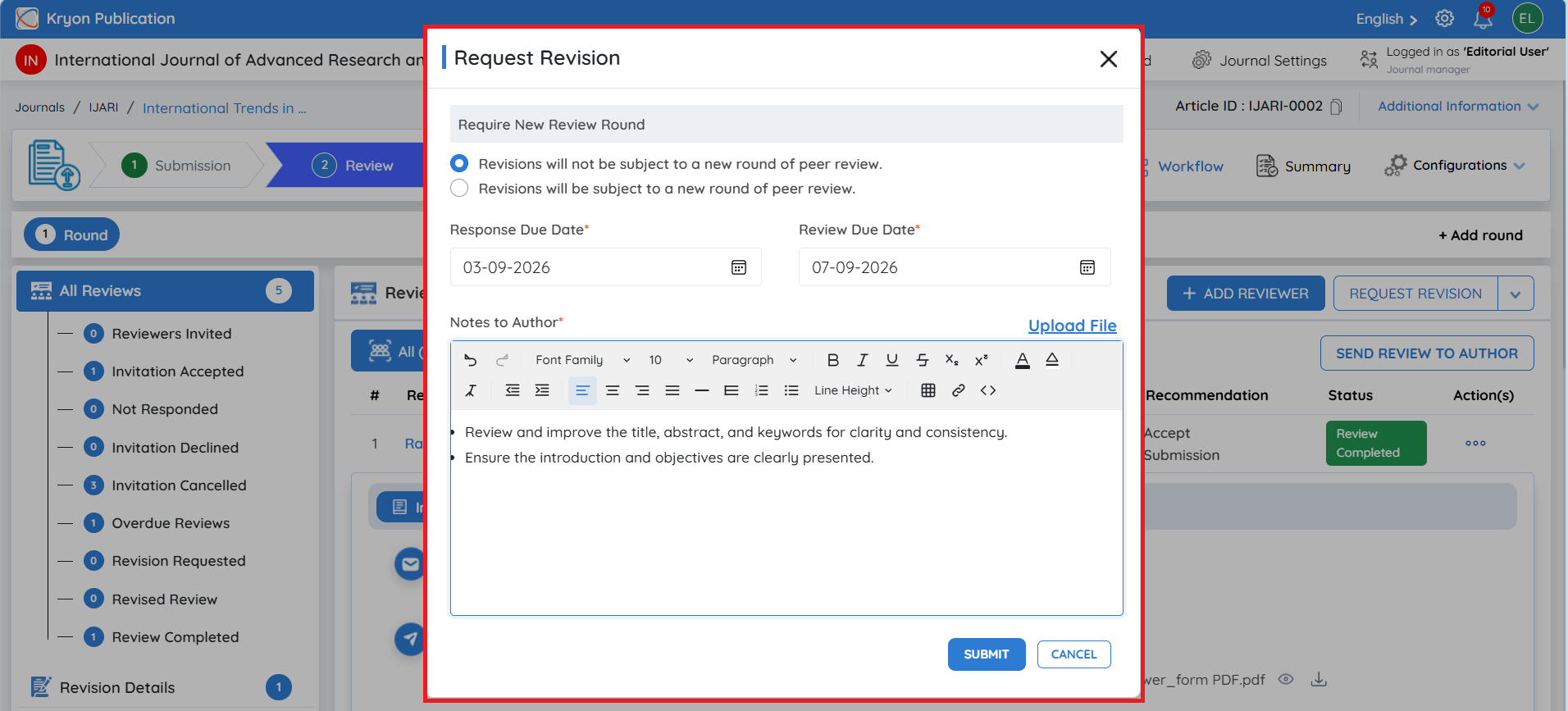
Task: Center align the note text
Action: [613, 390]
